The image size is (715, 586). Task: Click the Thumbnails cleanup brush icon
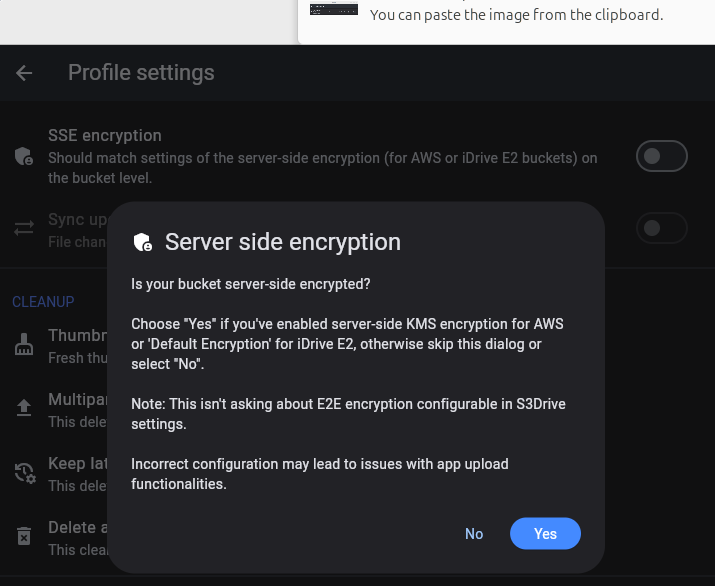[24, 344]
